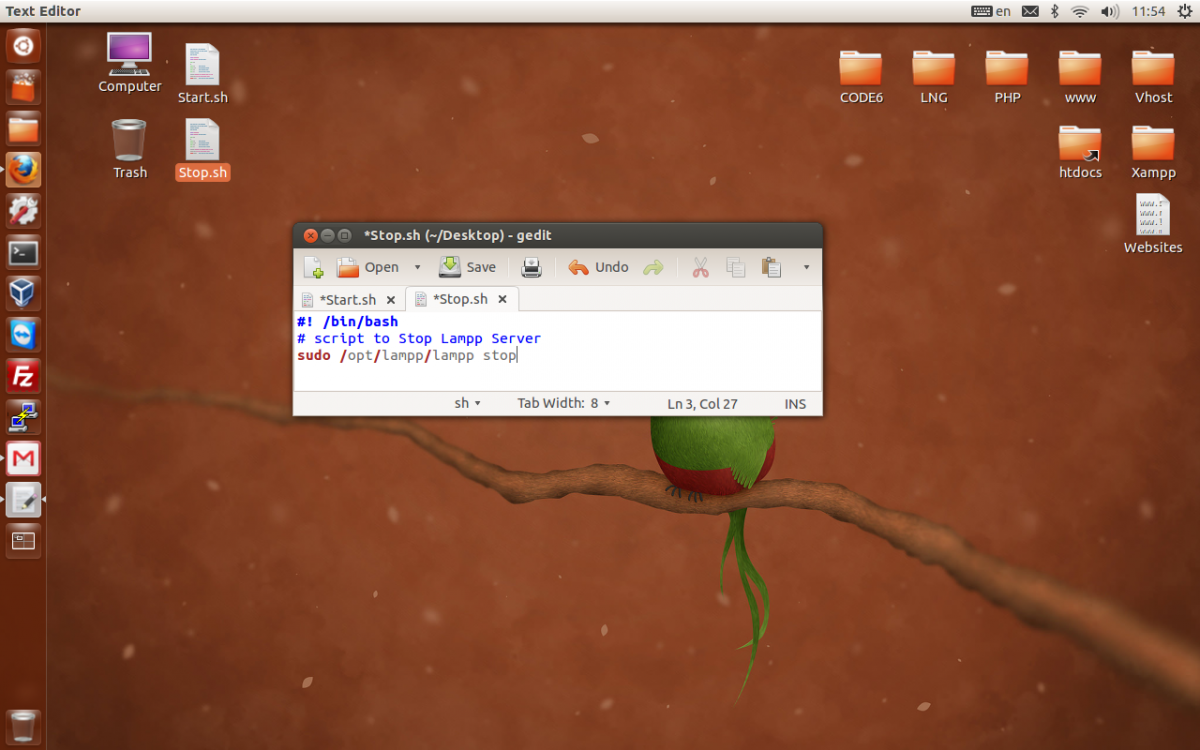The height and width of the screenshot is (750, 1200).
Task: Open the workspace switcher in launcher
Action: (x=23, y=541)
